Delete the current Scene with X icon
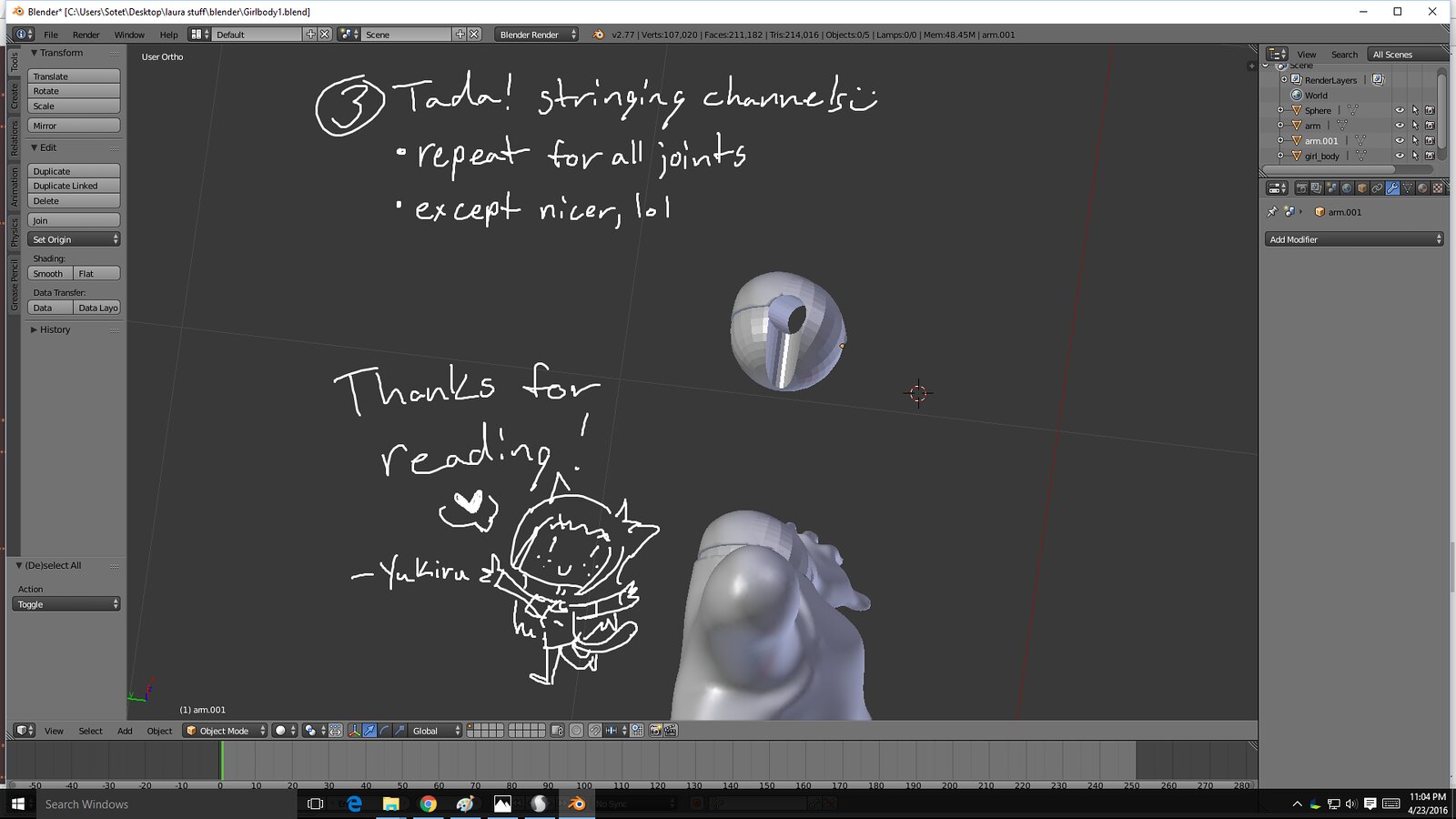The height and width of the screenshot is (819, 1456). tap(474, 35)
